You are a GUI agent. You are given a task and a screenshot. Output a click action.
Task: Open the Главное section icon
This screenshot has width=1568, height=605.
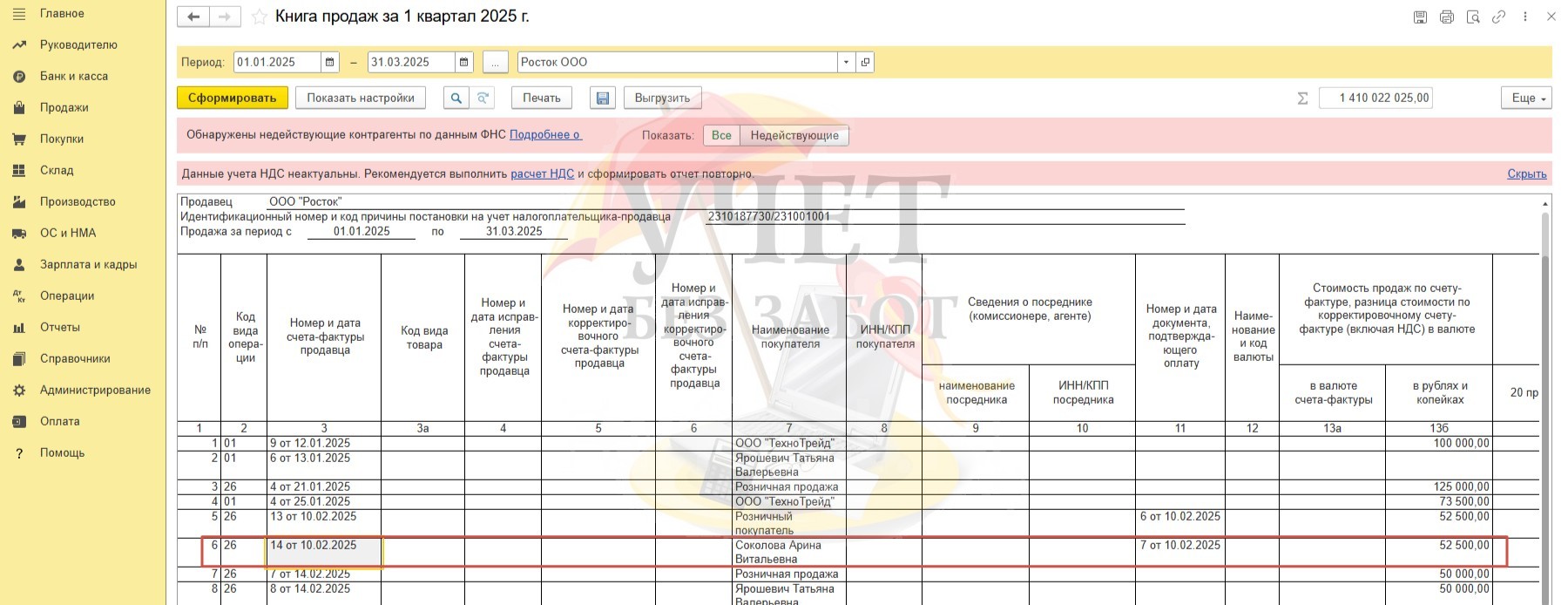click(19, 13)
